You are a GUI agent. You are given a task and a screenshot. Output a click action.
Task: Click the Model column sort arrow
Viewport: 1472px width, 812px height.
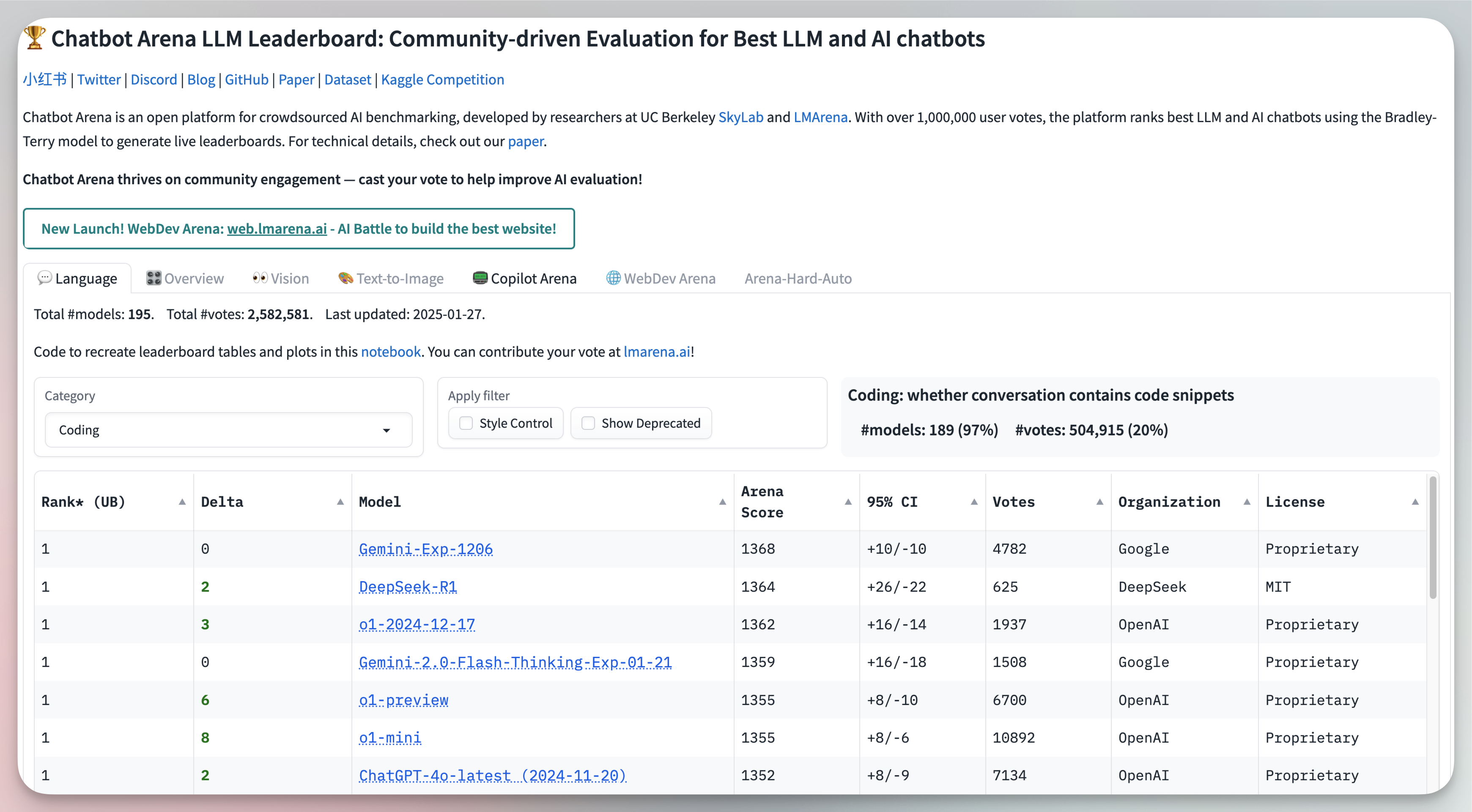pyautogui.click(x=722, y=502)
